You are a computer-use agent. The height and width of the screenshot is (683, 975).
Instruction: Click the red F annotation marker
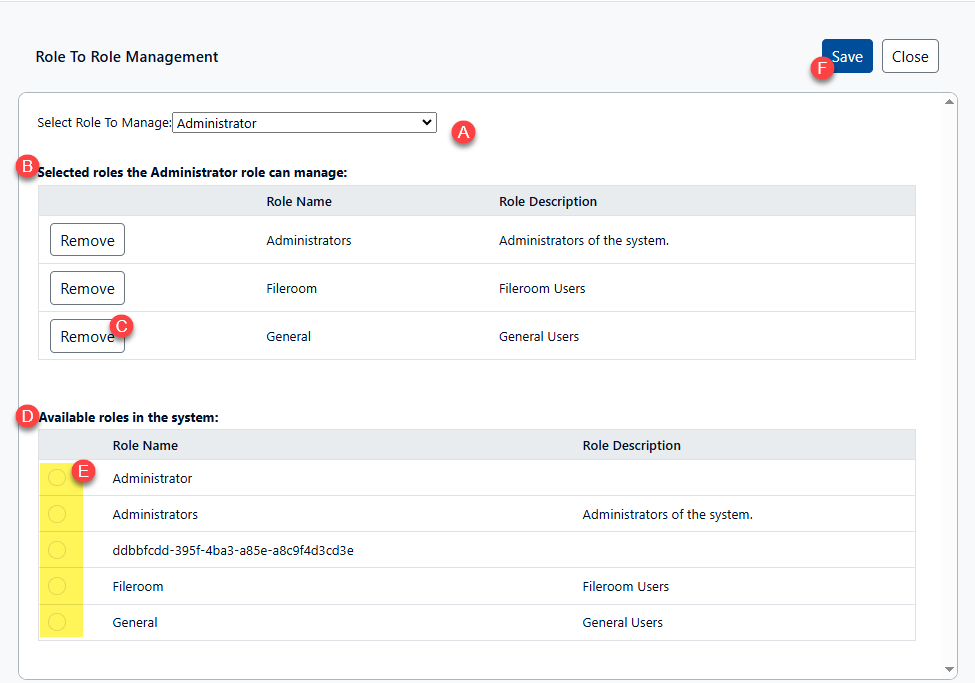pyautogui.click(x=823, y=69)
